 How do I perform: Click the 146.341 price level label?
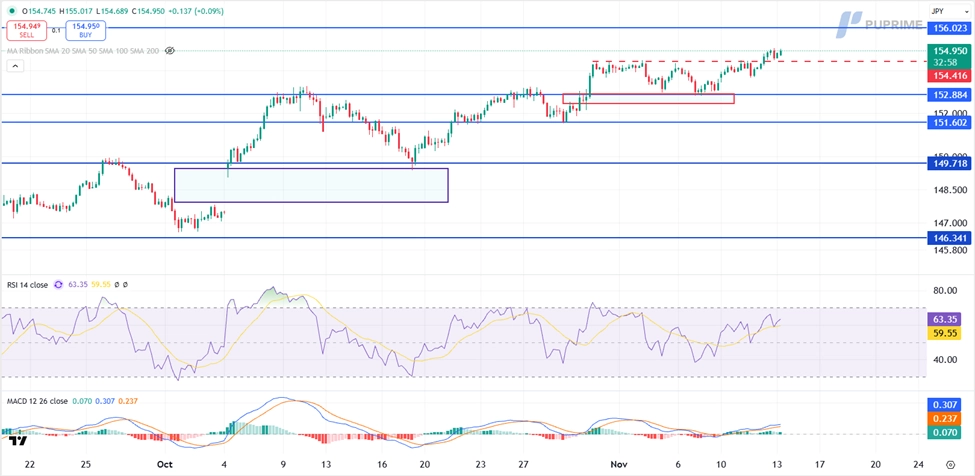950,238
